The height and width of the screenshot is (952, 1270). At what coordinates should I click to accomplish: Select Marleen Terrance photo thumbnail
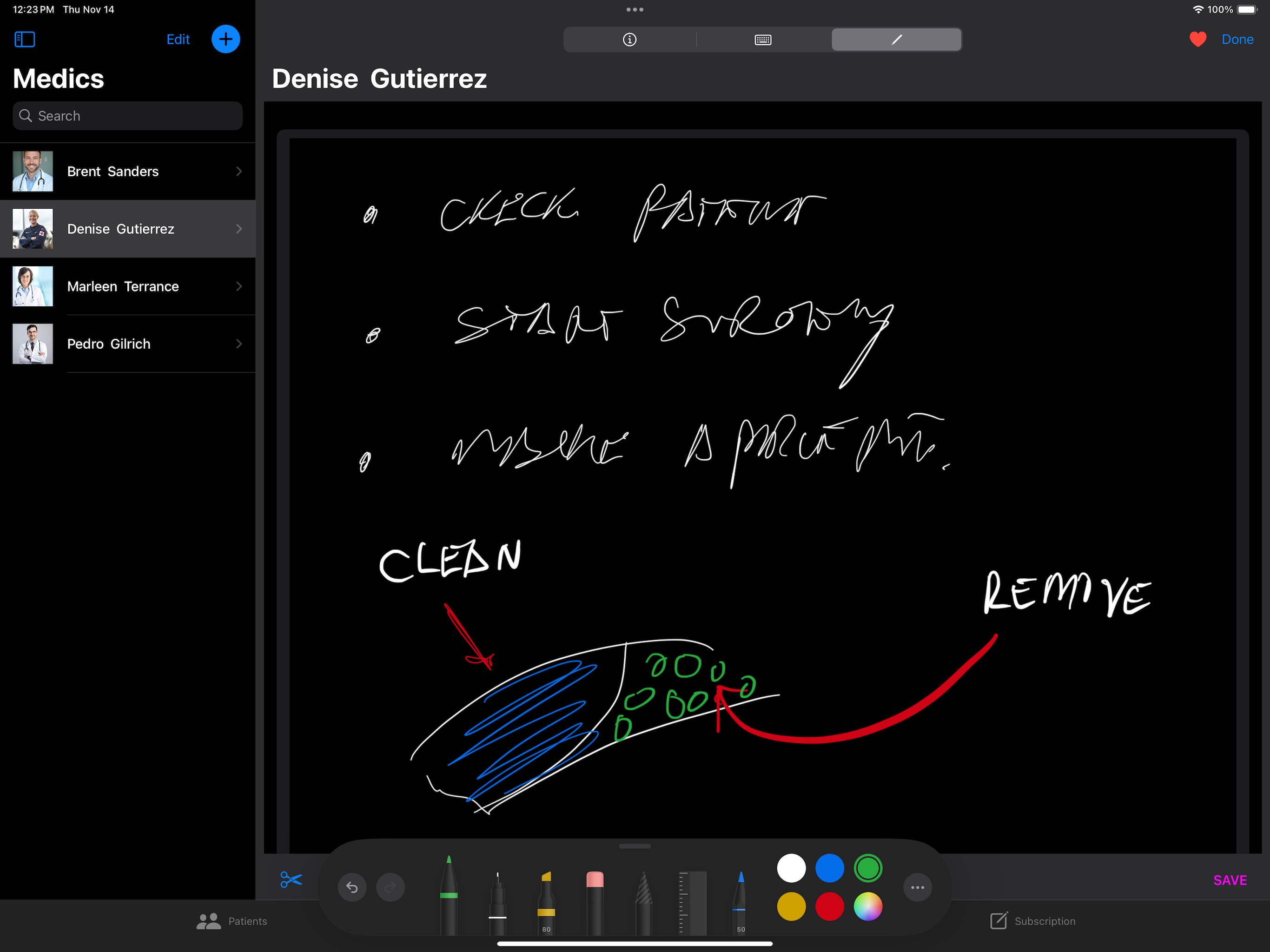tap(33, 286)
